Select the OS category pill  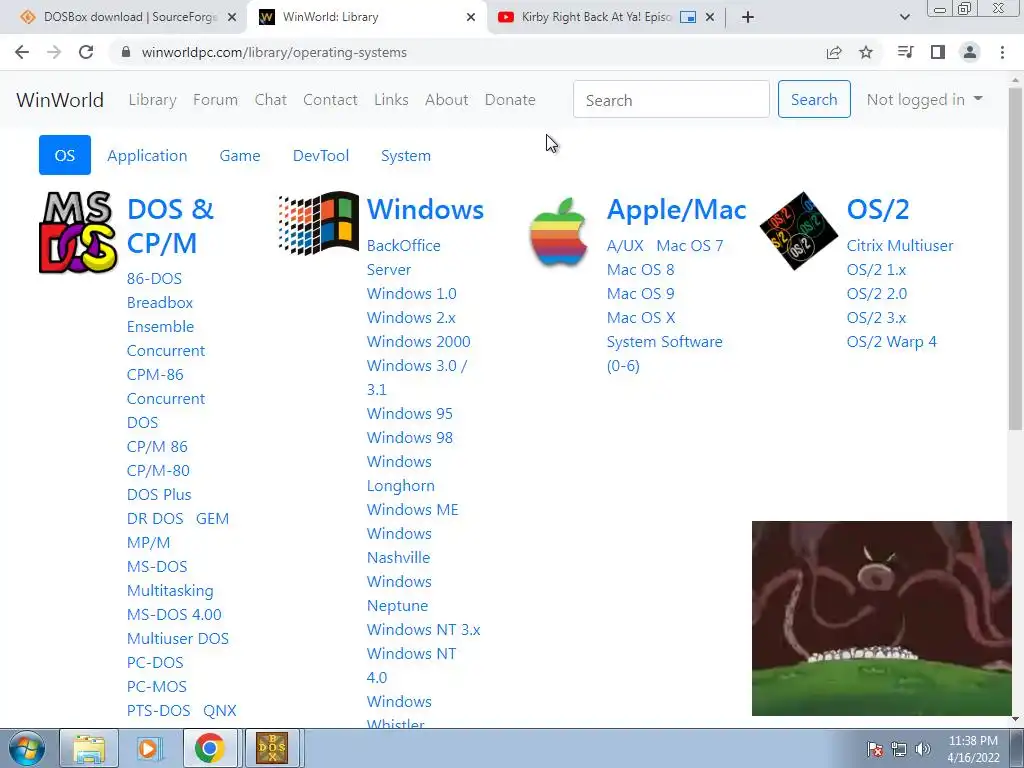click(65, 155)
